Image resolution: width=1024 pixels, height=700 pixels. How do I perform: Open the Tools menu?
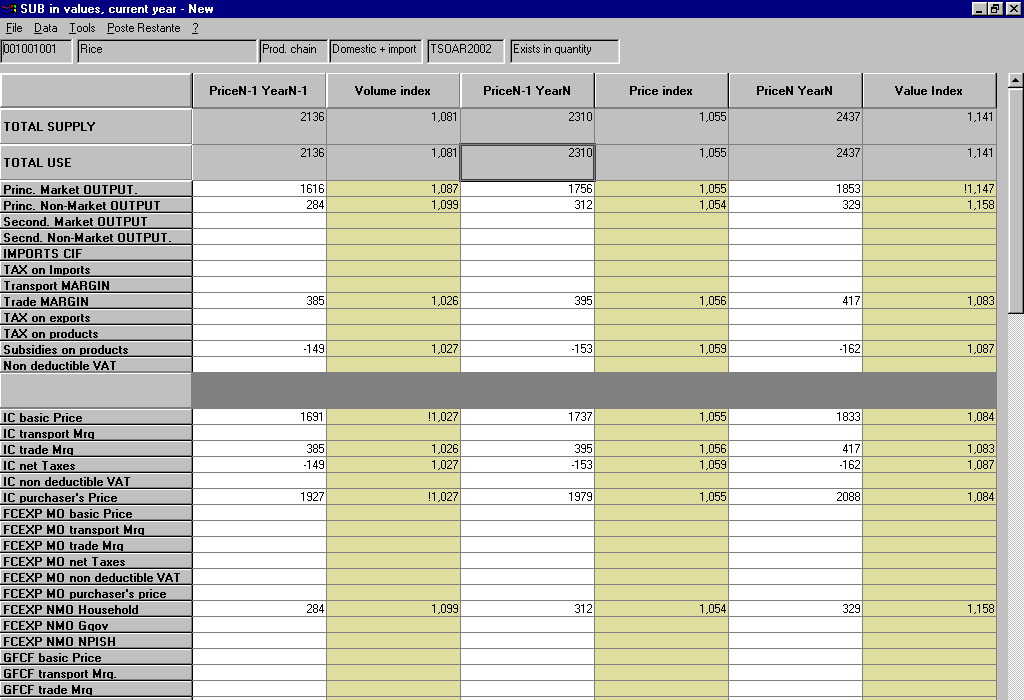point(82,28)
